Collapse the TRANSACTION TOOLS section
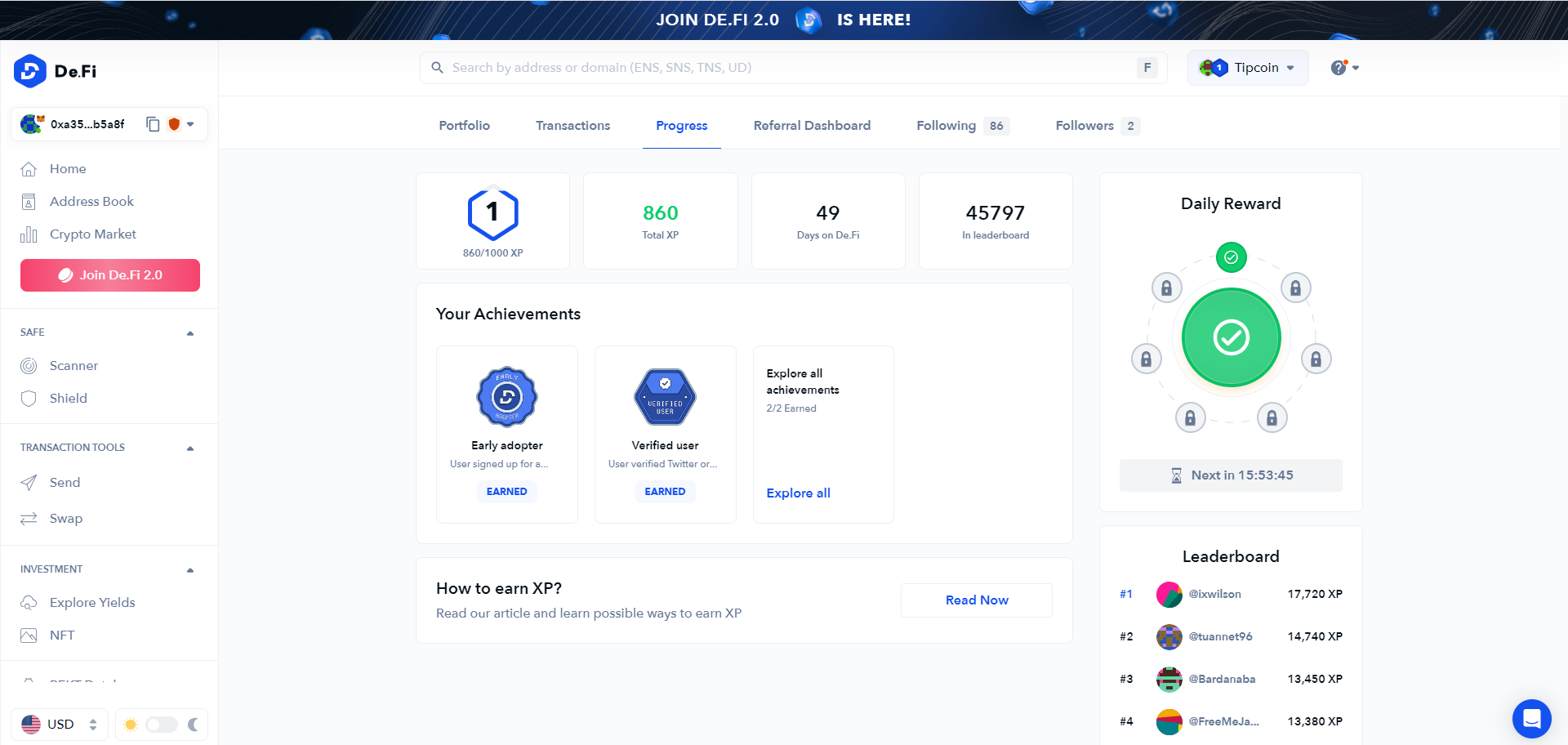The width and height of the screenshot is (1568, 745). 190,448
